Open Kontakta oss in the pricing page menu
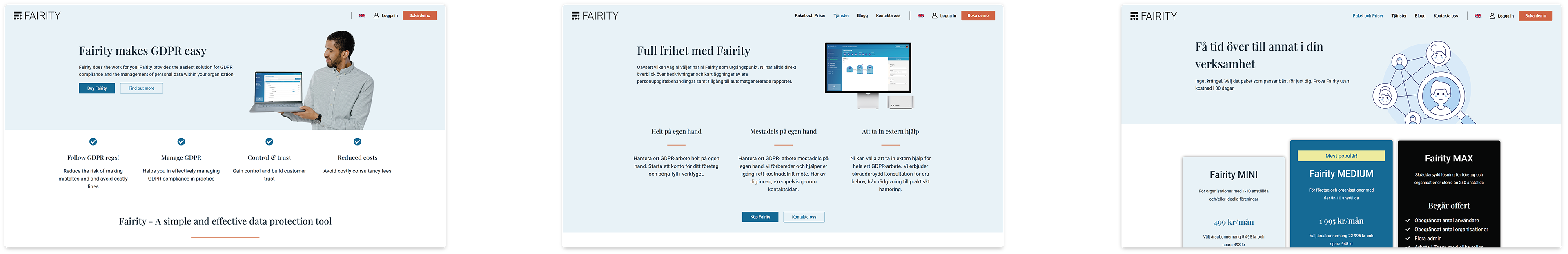 pos(1445,16)
